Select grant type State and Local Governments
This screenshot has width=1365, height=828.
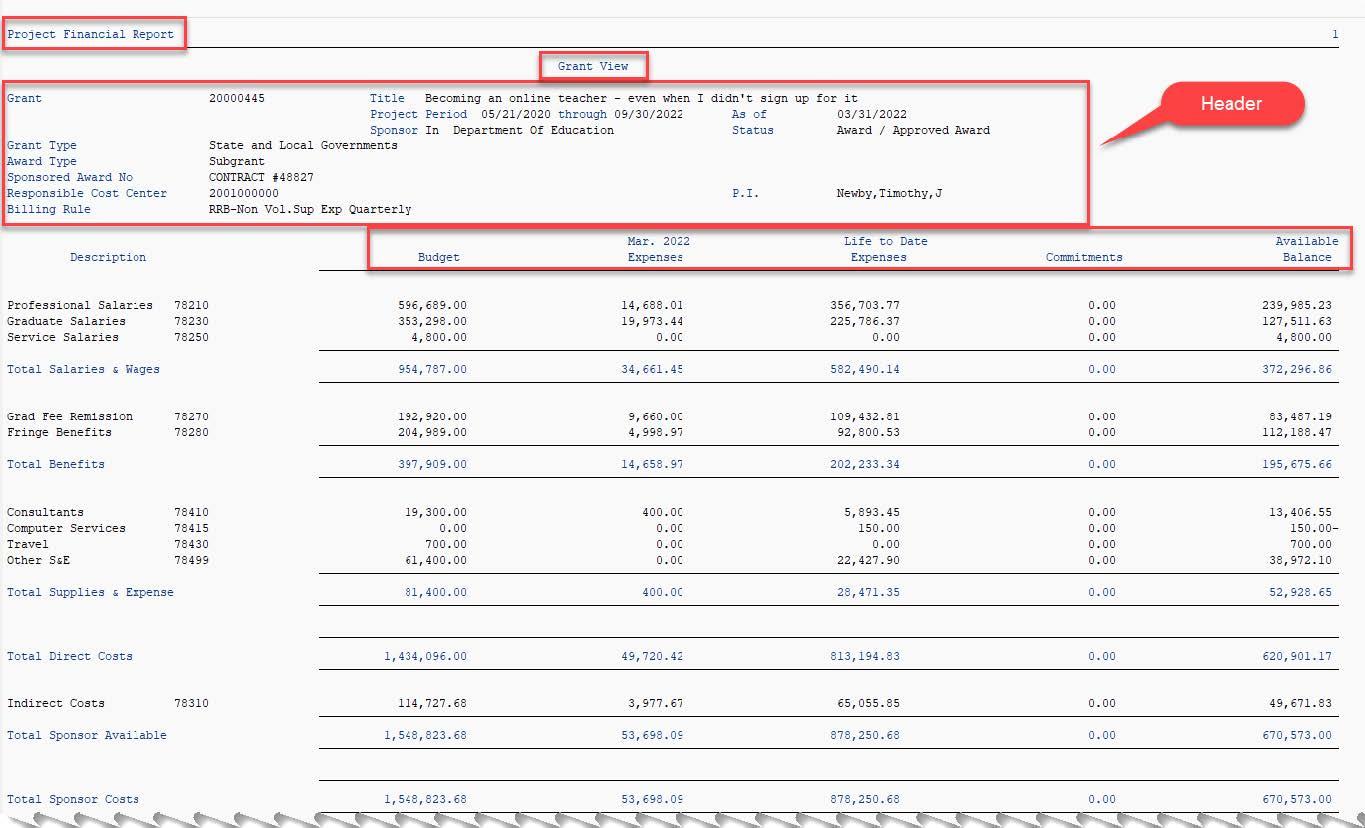303,146
